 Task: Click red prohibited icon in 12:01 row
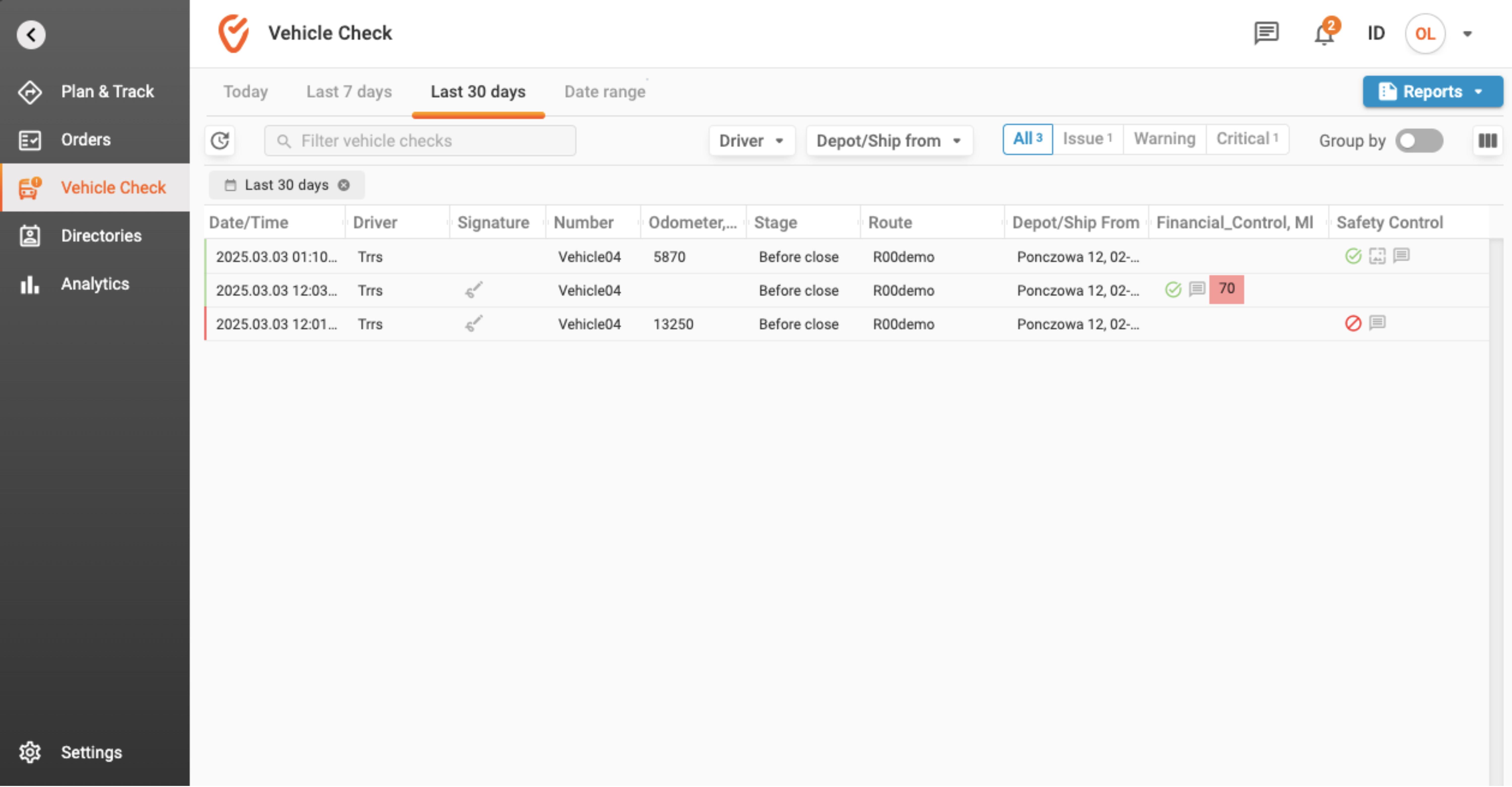1353,323
